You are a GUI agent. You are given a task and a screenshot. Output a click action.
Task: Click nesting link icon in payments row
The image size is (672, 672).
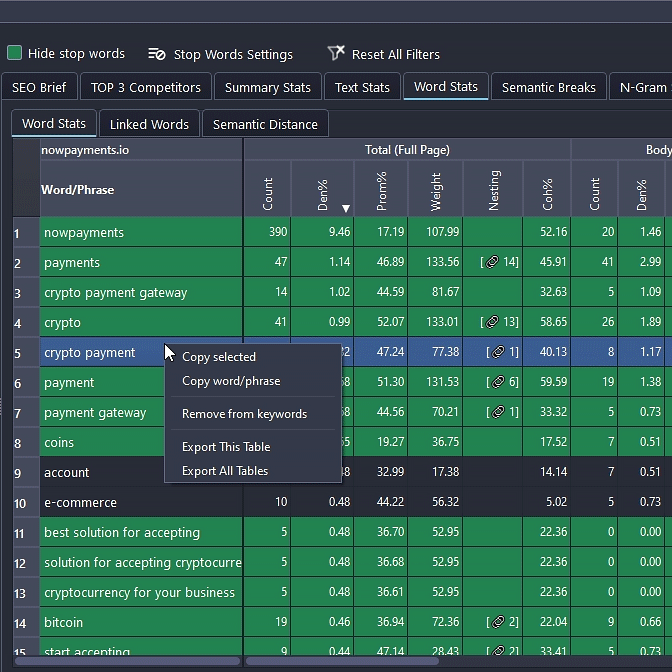click(492, 262)
